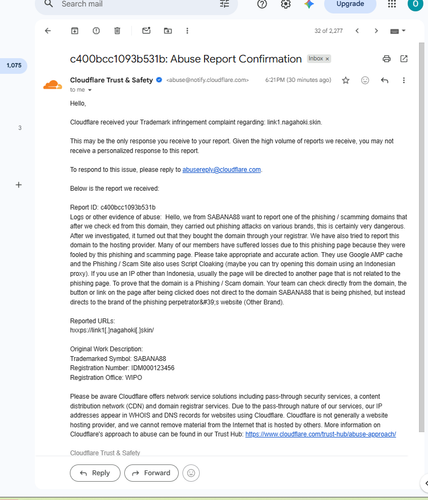Add an emoji reaction in the message header
This screenshot has height=500, width=428.
click(x=365, y=80)
